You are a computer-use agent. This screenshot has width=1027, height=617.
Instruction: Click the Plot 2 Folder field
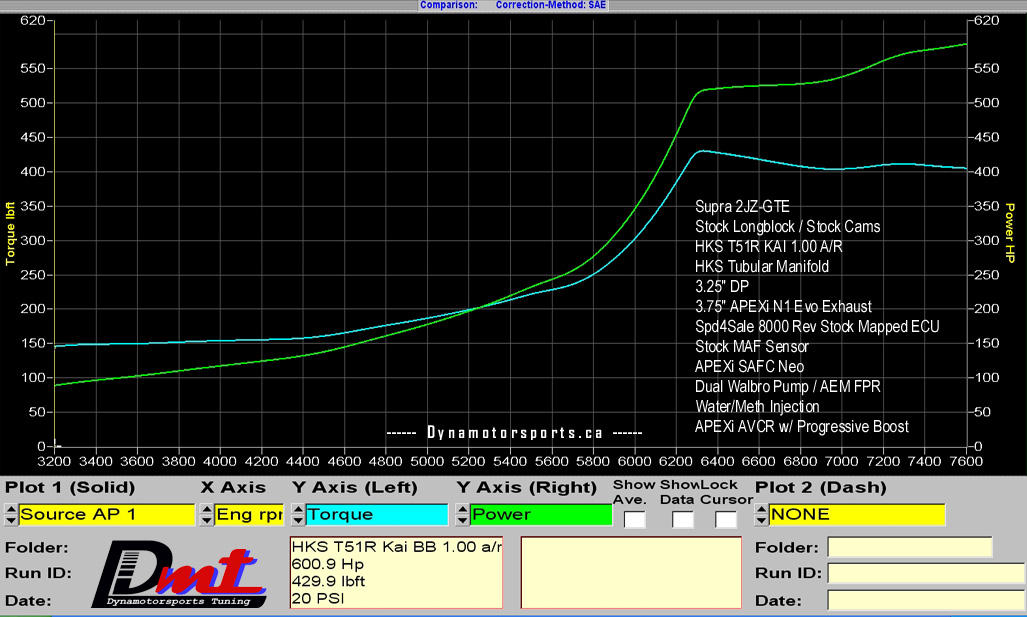[x=910, y=548]
